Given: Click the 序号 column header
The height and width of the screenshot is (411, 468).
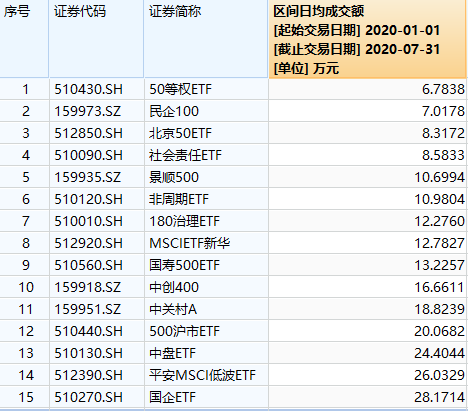Looking at the screenshot, I should pyautogui.click(x=24, y=39).
